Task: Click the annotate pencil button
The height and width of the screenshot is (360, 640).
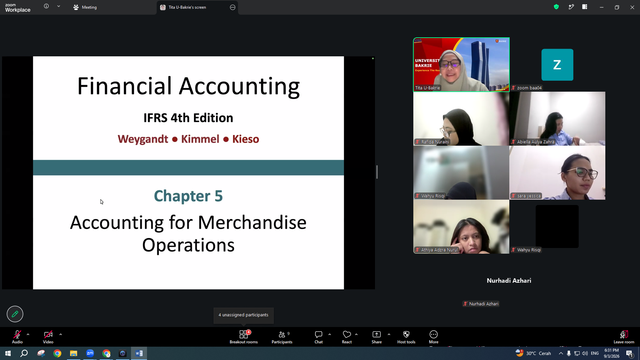Action: (15, 314)
